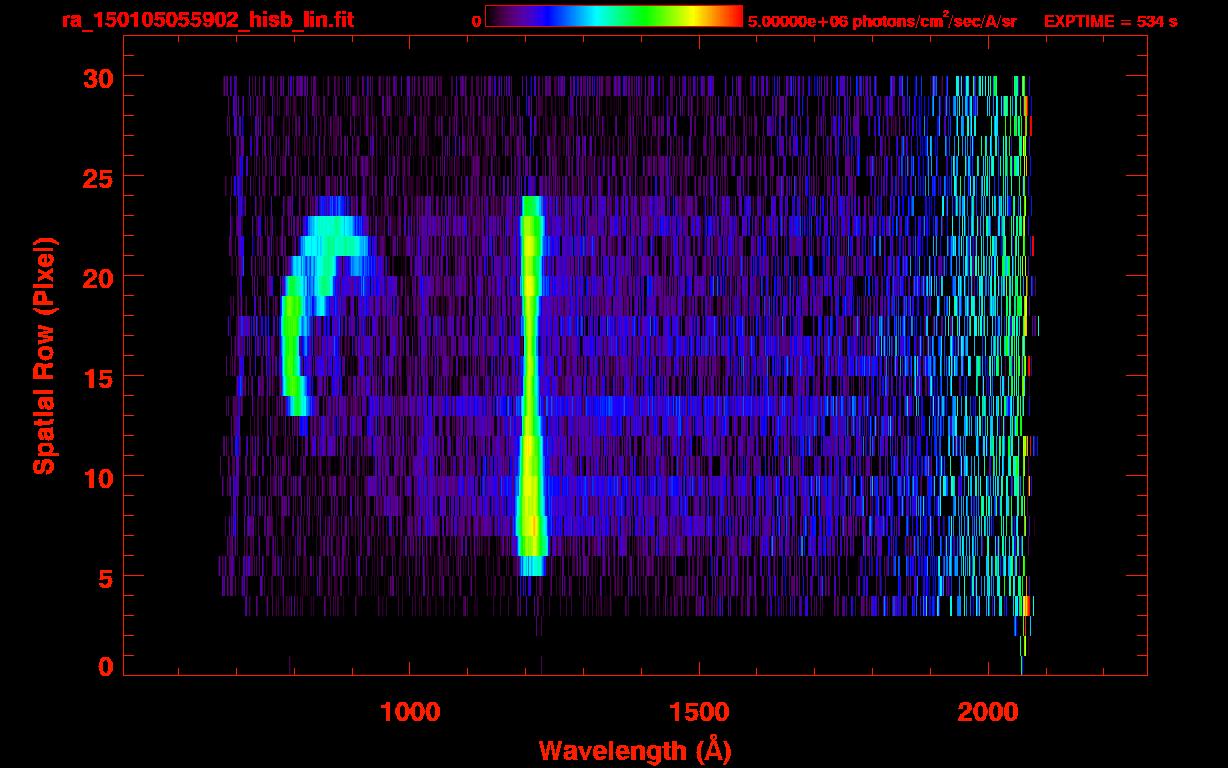Select the 1500 wavelength tick label
1228x768 pixels.
point(699,712)
